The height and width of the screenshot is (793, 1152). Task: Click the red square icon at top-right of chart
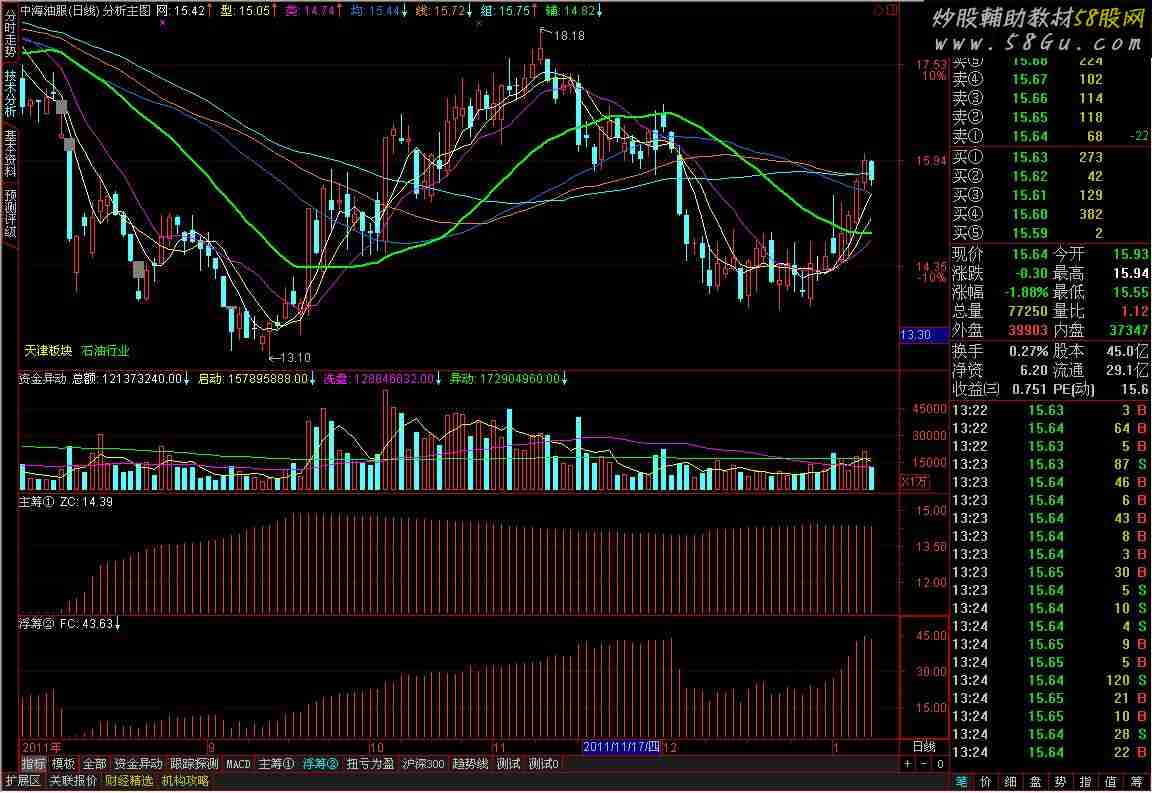click(893, 10)
